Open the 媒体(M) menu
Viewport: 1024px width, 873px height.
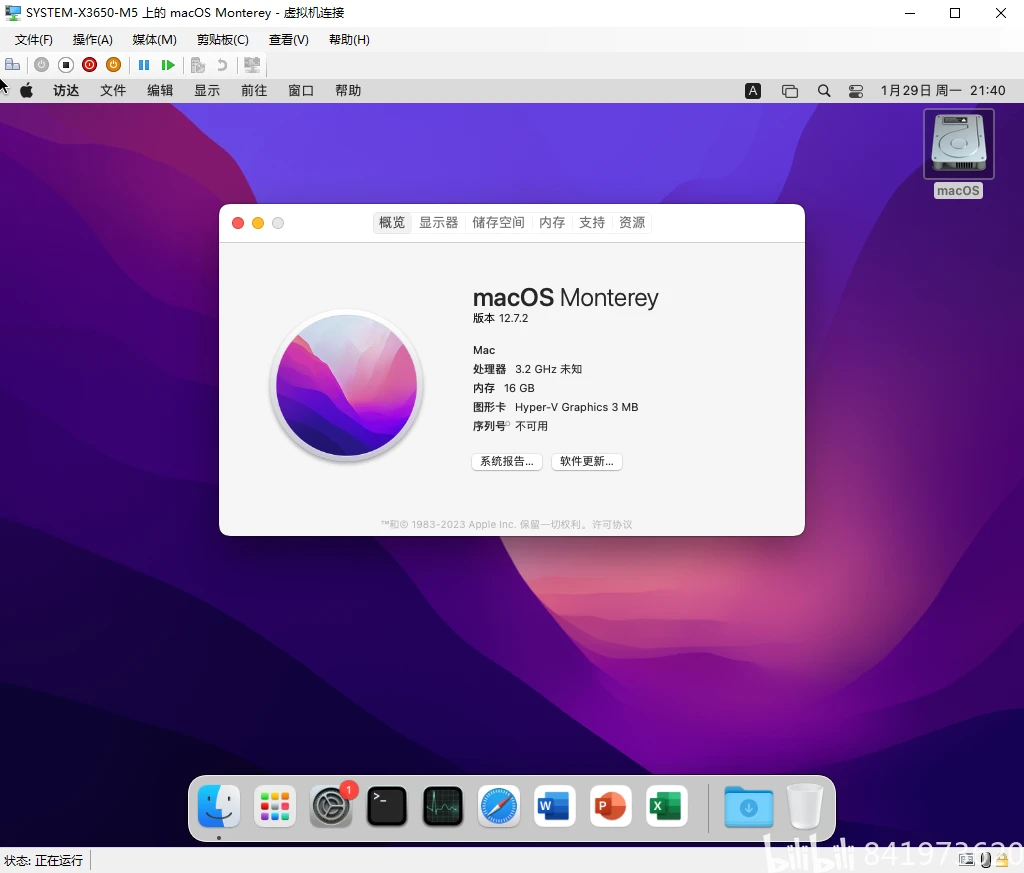tap(155, 40)
